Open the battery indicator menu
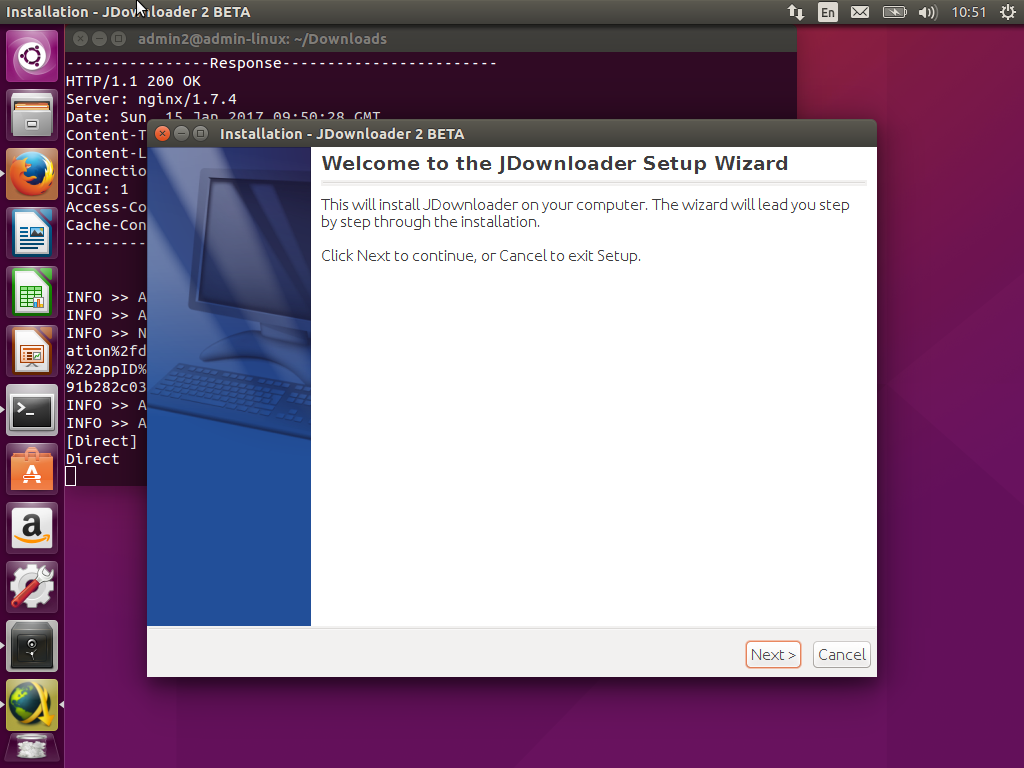 click(x=895, y=12)
